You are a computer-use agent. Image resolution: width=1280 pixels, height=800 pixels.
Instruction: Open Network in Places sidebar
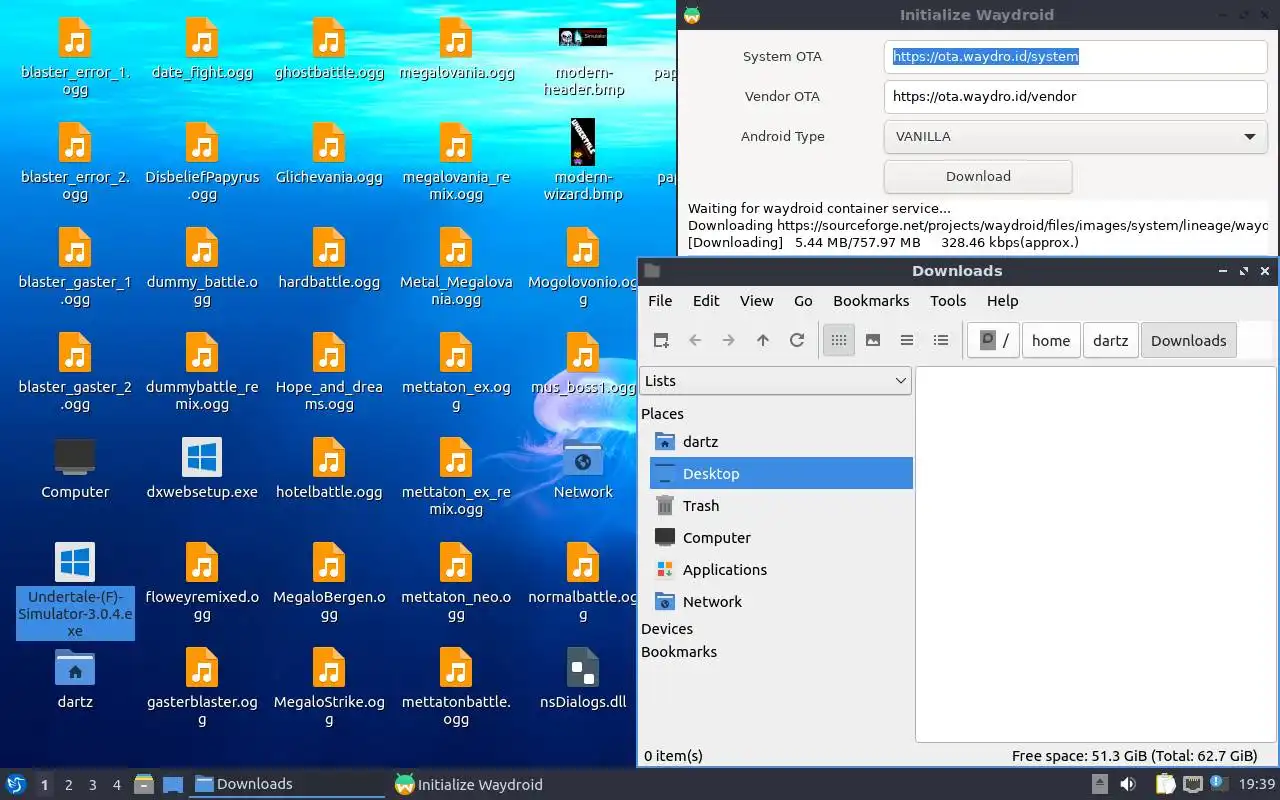coord(781,601)
